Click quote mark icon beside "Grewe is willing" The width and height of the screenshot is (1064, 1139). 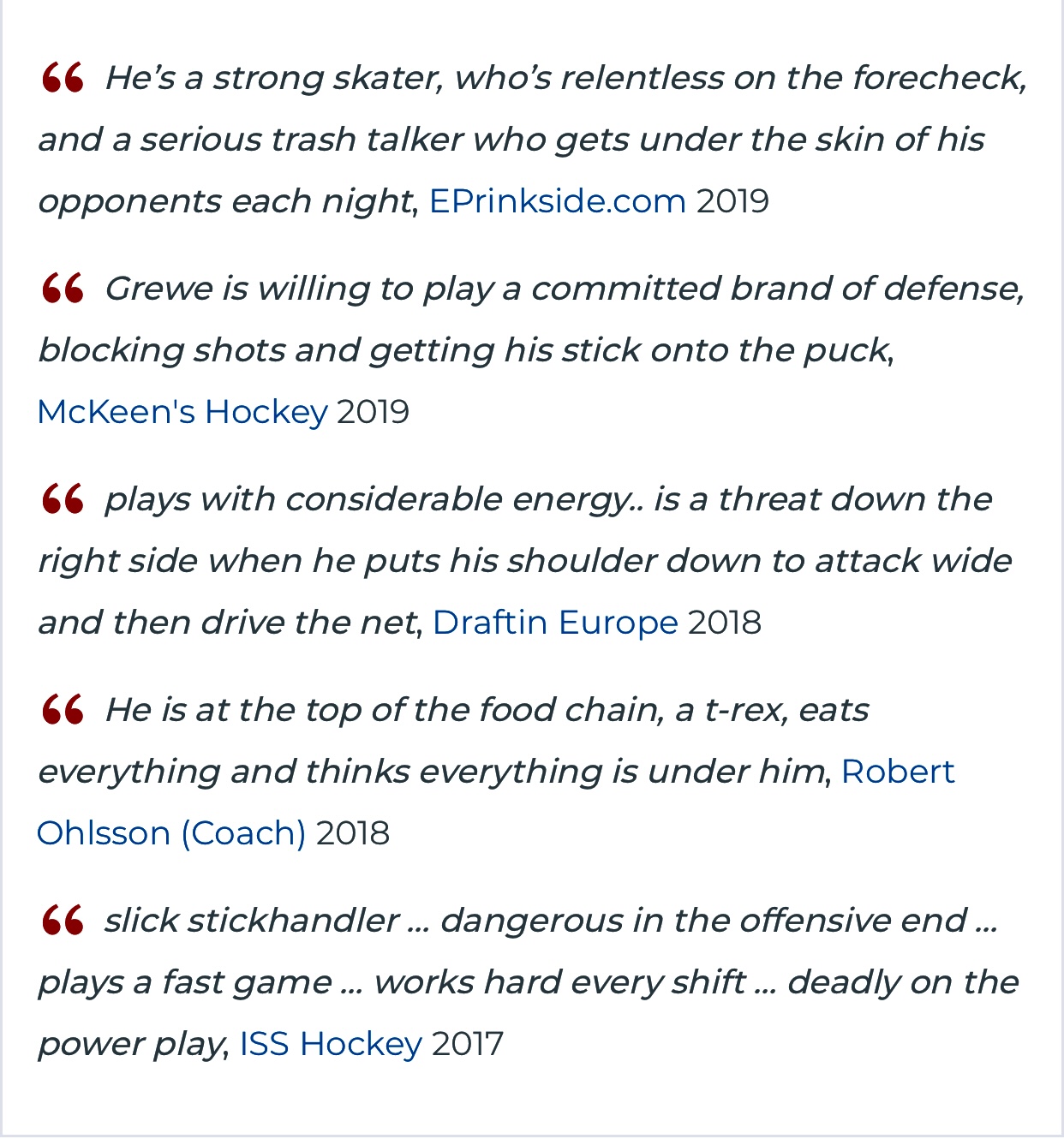(x=63, y=288)
